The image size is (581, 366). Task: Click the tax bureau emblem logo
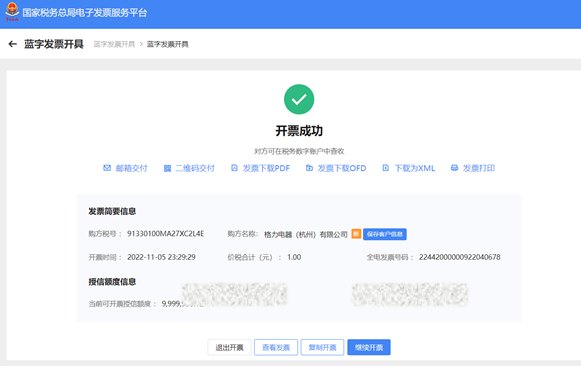point(12,11)
